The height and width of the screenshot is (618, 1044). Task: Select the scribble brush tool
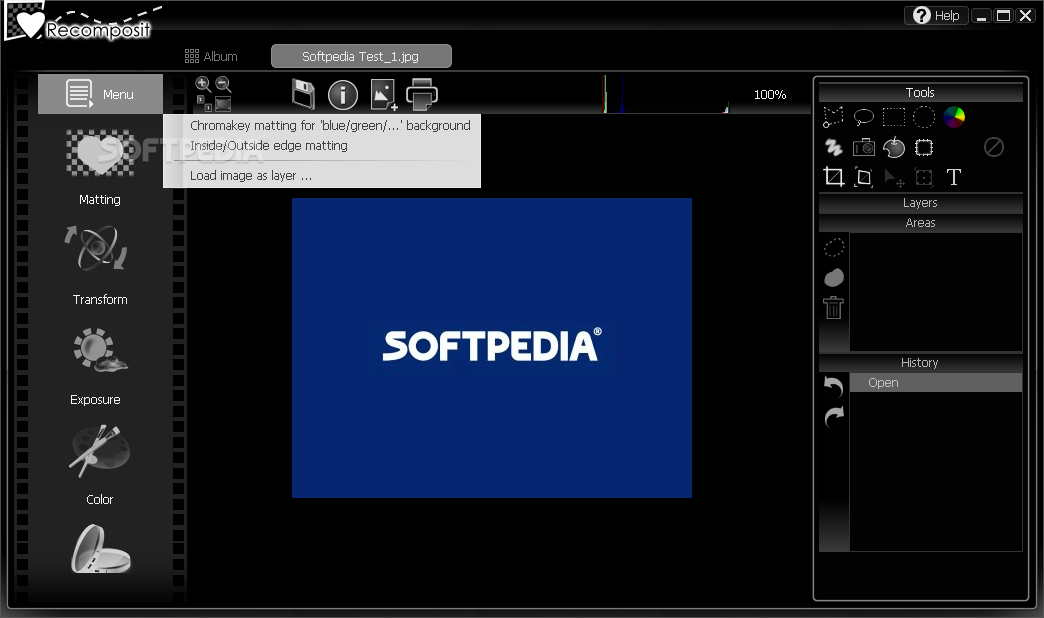(833, 147)
